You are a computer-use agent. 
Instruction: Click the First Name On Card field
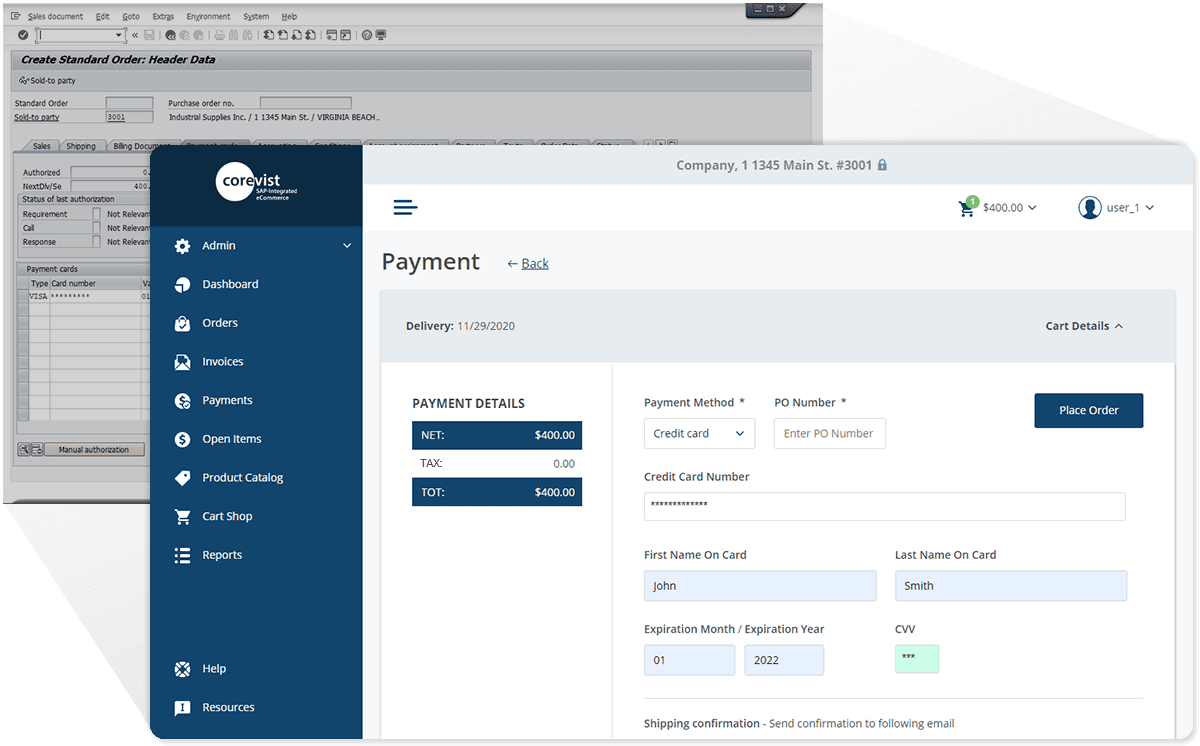pyautogui.click(x=760, y=586)
